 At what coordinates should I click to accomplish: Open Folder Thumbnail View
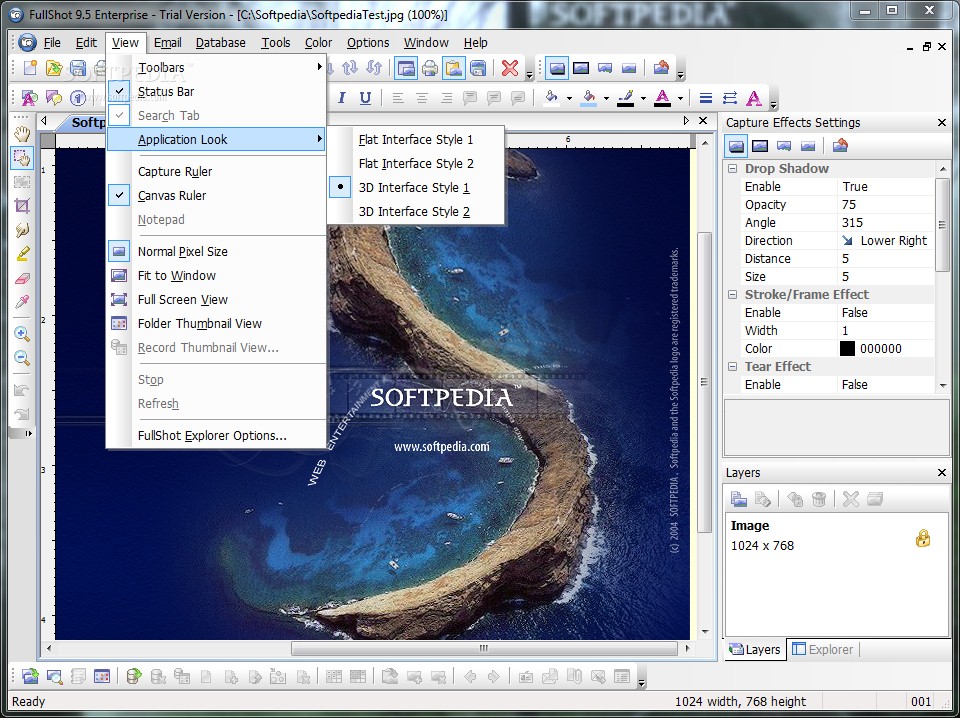point(216,324)
